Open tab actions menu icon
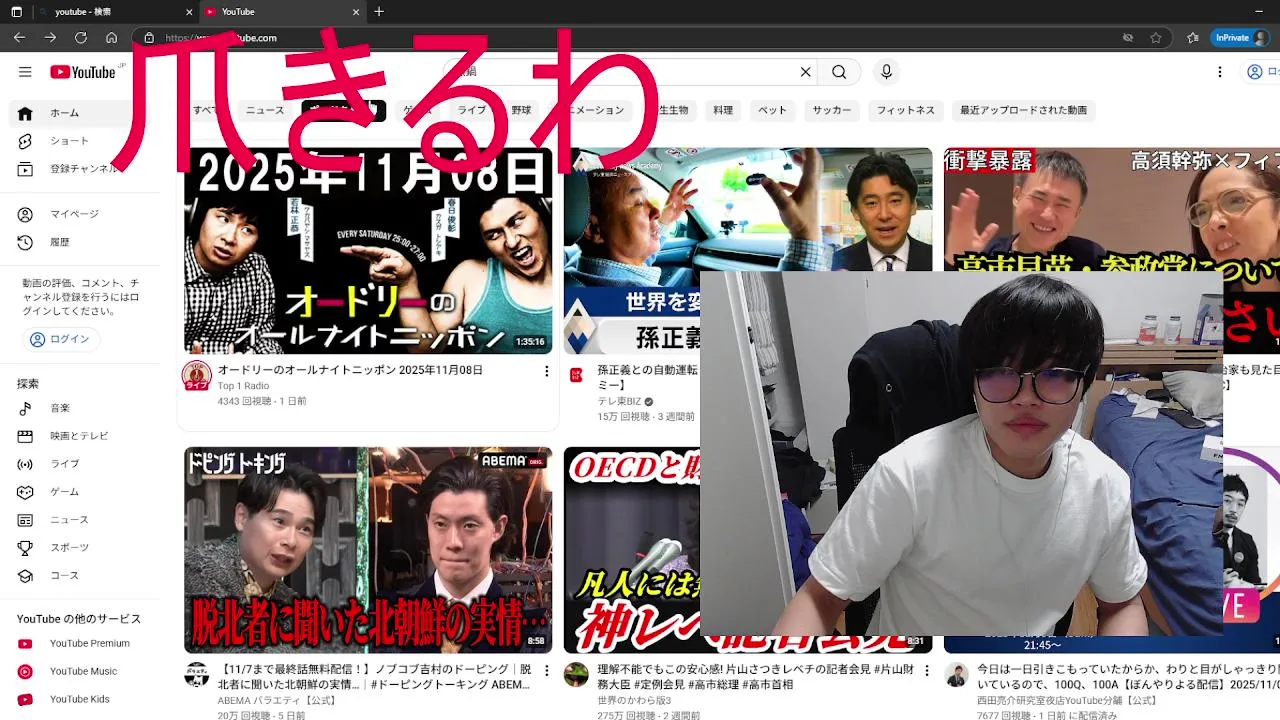The image size is (1280, 720). tap(16, 12)
